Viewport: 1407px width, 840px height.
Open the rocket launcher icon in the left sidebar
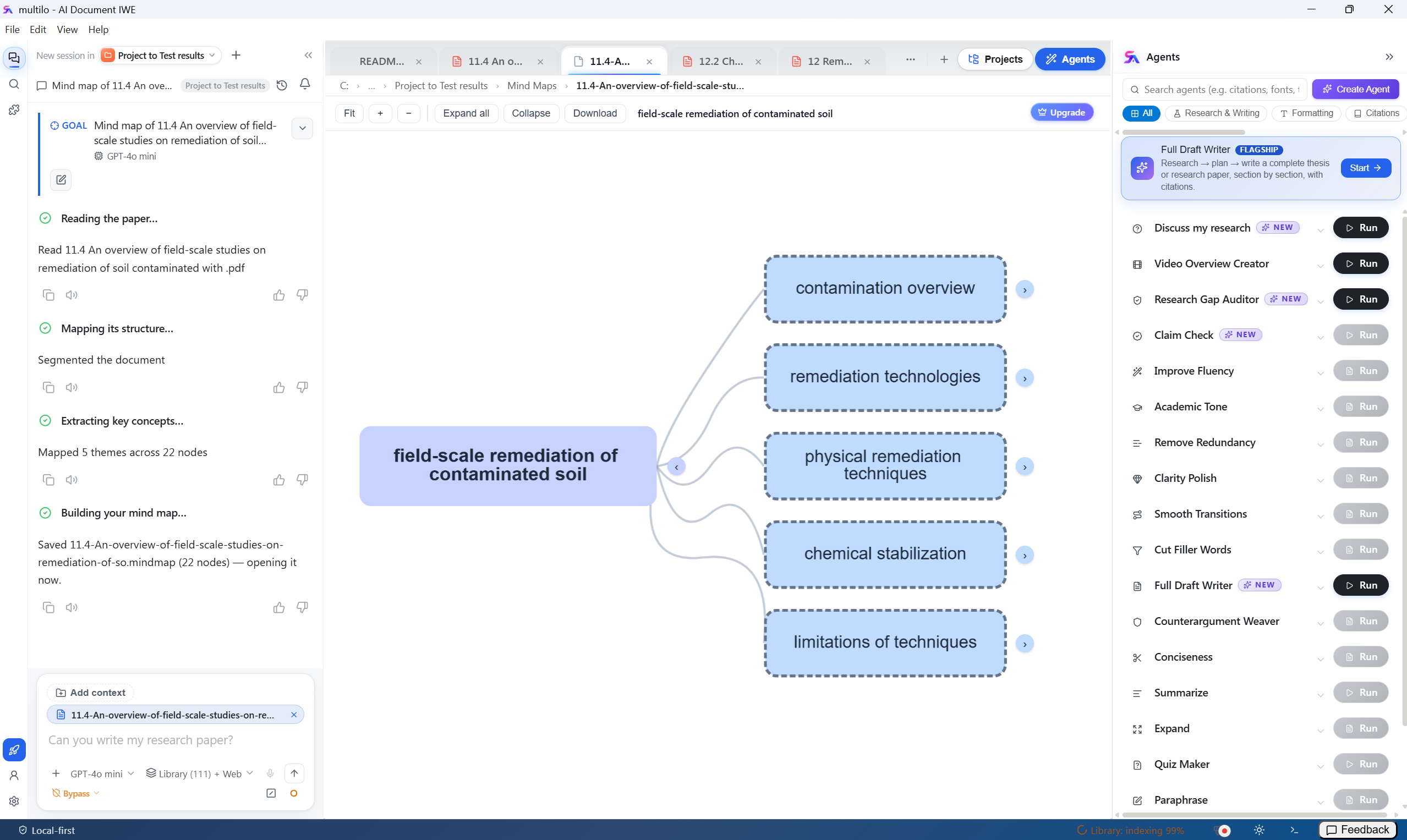point(14,749)
